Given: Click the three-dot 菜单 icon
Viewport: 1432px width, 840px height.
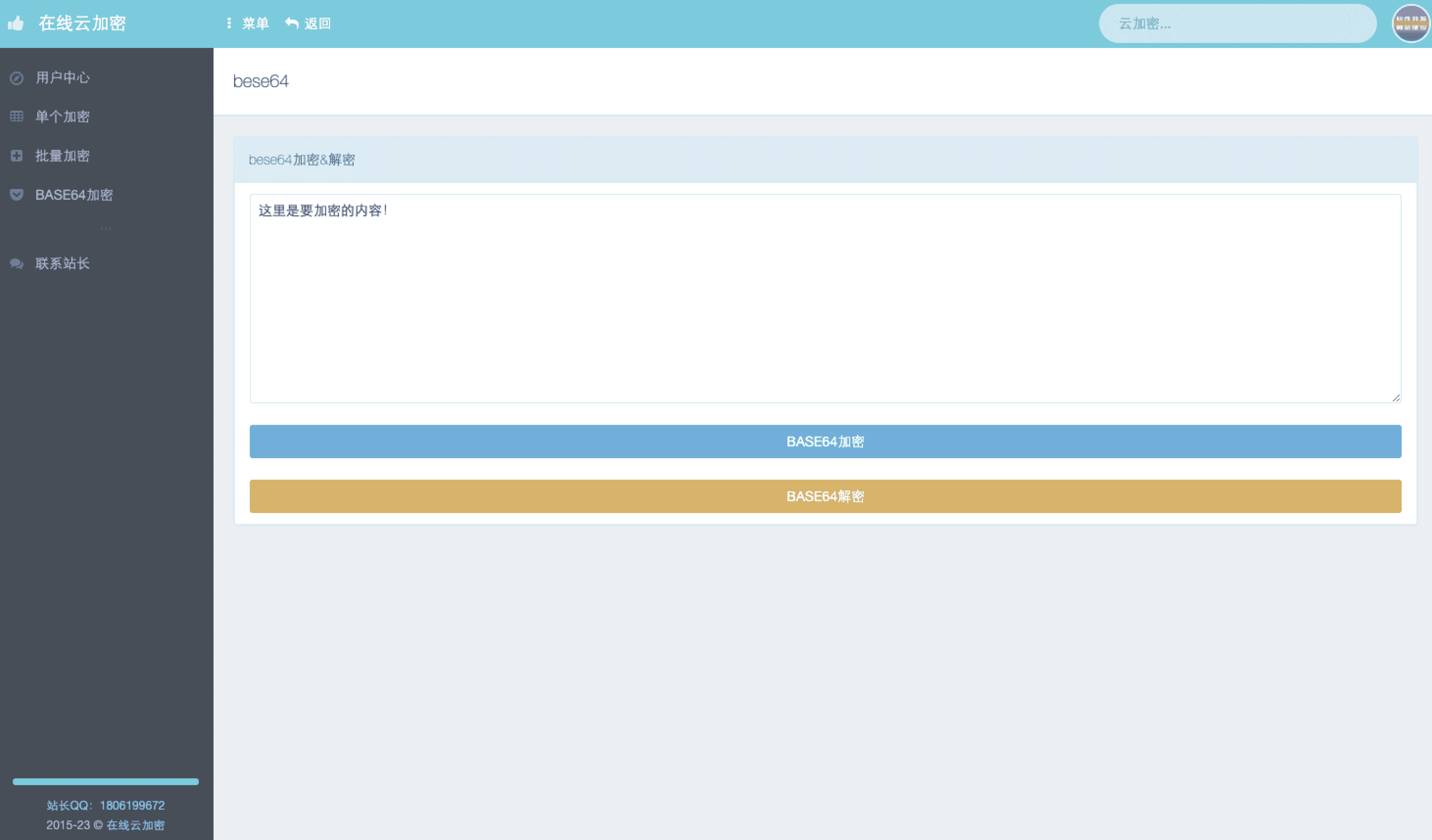Looking at the screenshot, I should tap(229, 23).
